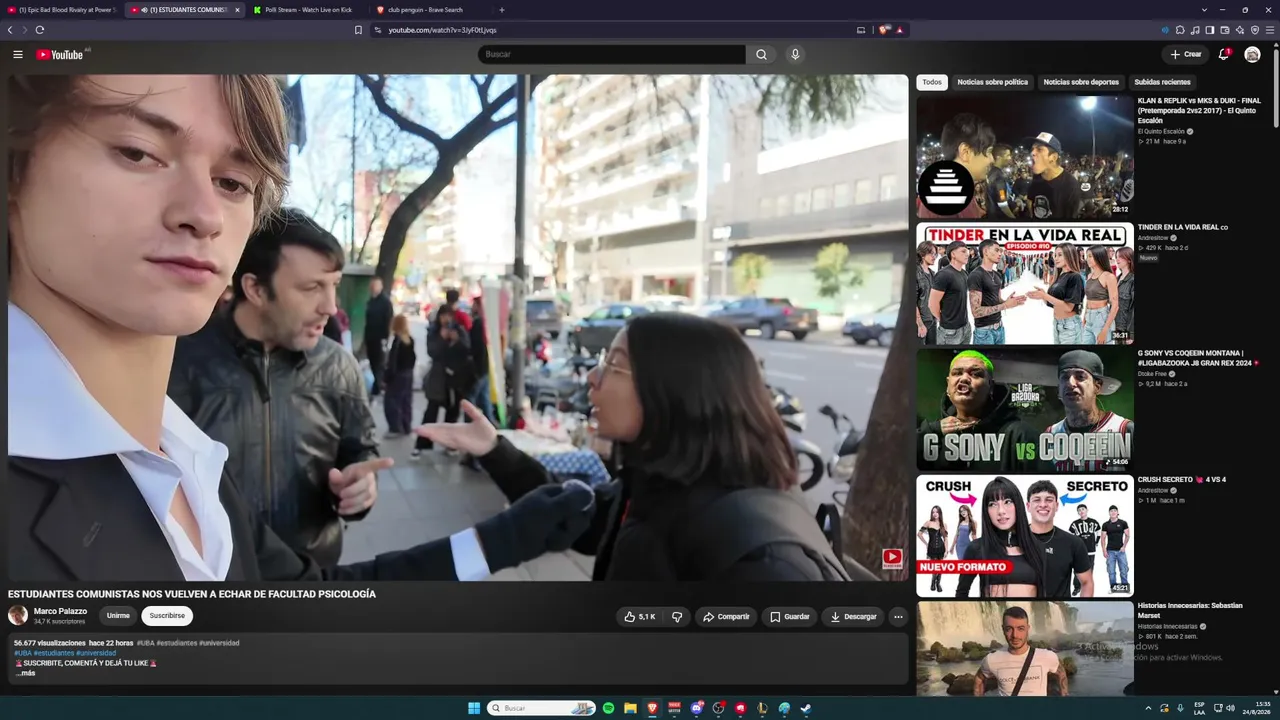Open the YouTube account avatar menu

pyautogui.click(x=1252, y=54)
